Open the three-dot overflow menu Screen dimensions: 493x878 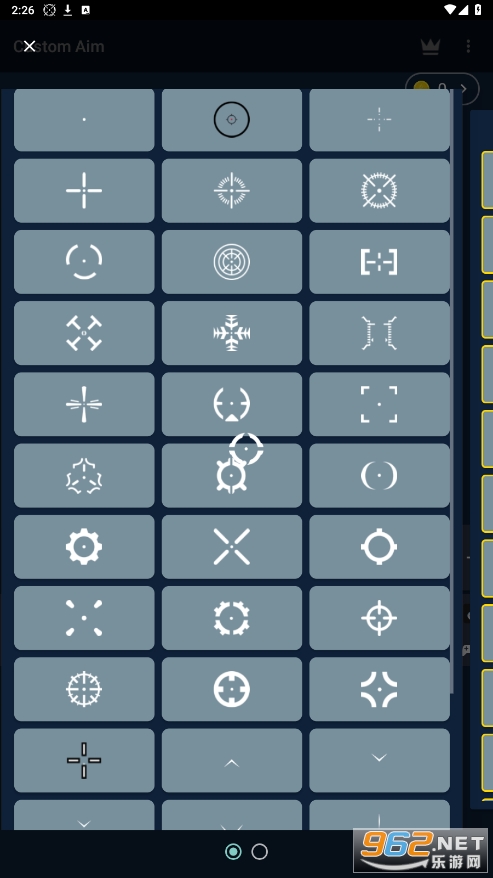click(468, 46)
